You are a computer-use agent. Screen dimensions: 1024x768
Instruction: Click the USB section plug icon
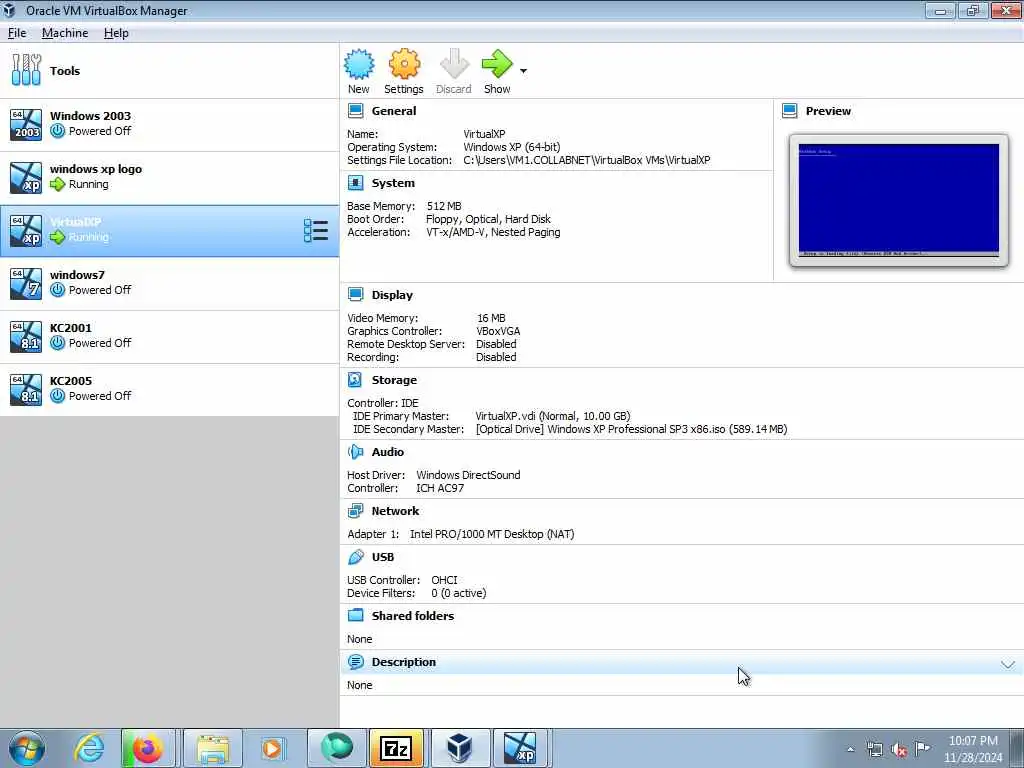click(x=355, y=557)
